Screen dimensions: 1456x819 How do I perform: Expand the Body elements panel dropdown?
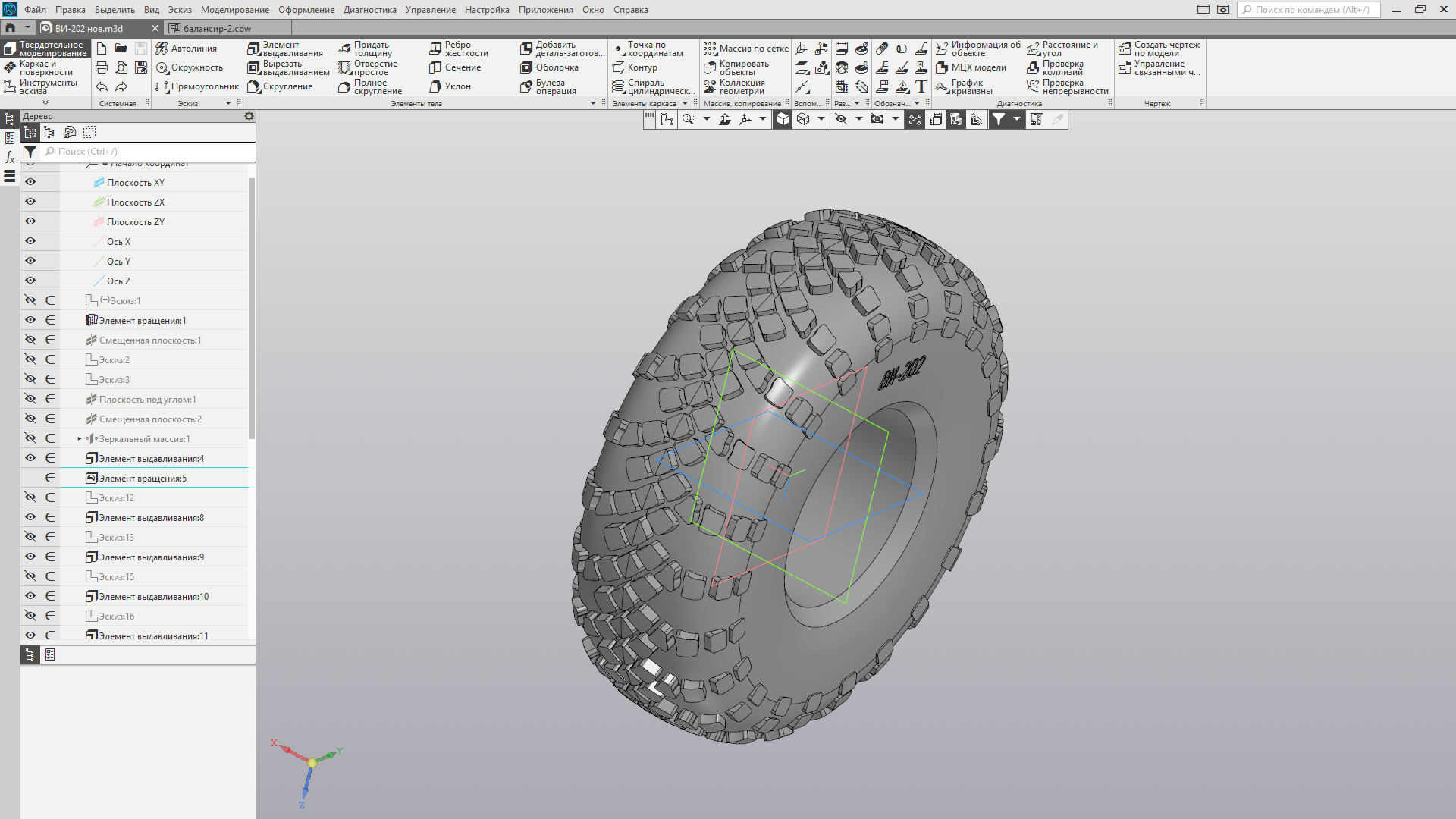point(593,103)
